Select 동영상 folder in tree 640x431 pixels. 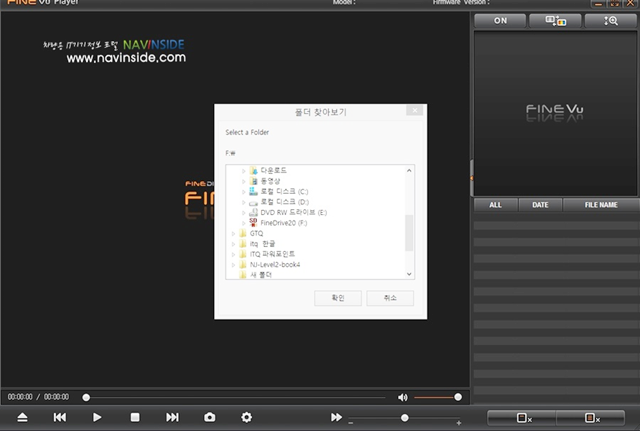coord(270,181)
